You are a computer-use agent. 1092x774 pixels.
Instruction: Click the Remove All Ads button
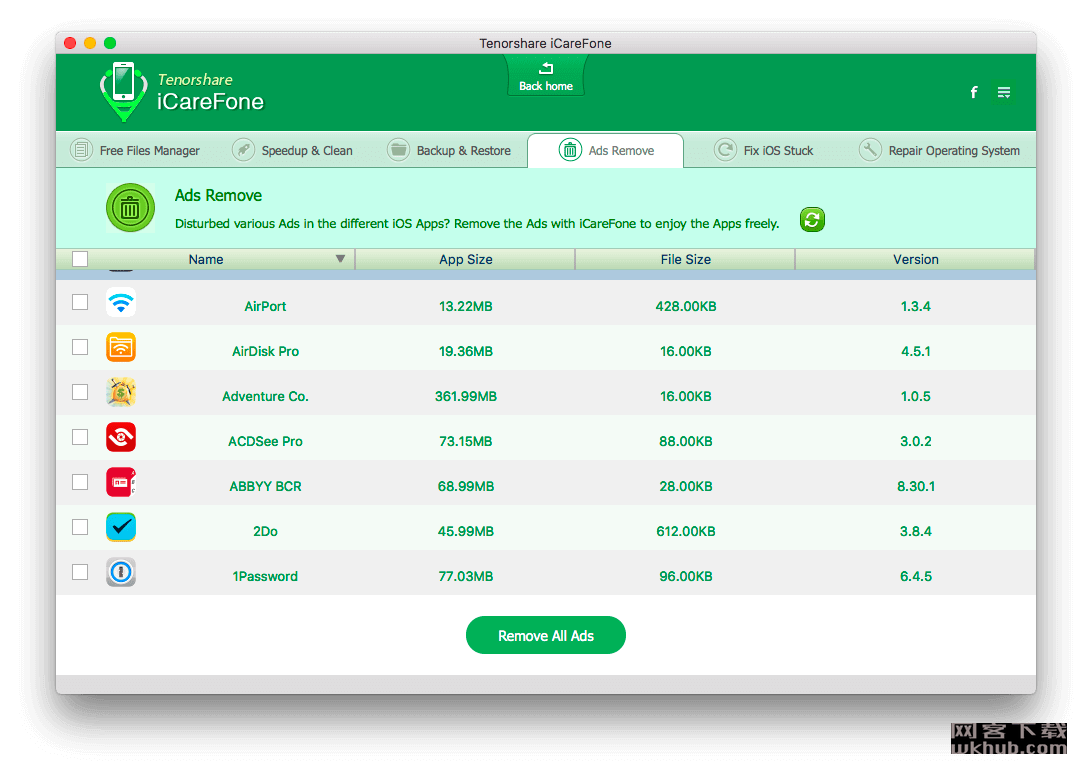click(546, 635)
